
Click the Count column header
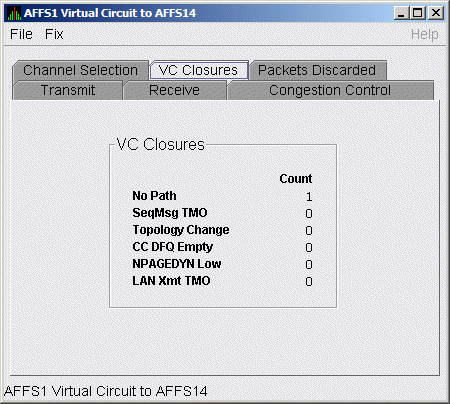click(x=296, y=179)
